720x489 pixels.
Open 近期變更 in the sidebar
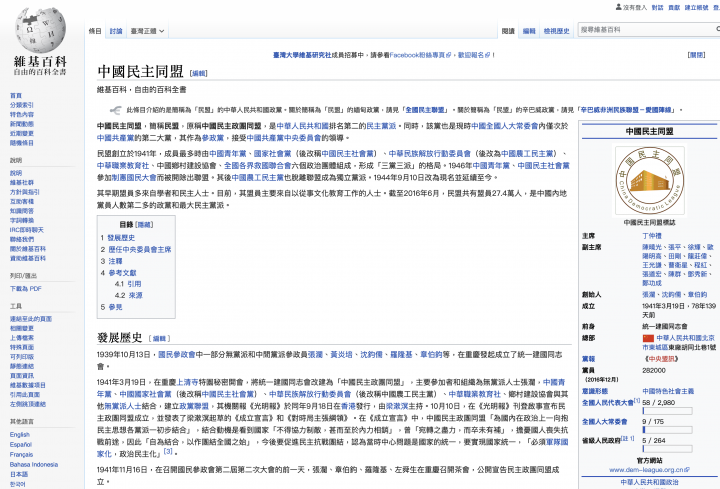point(22,134)
